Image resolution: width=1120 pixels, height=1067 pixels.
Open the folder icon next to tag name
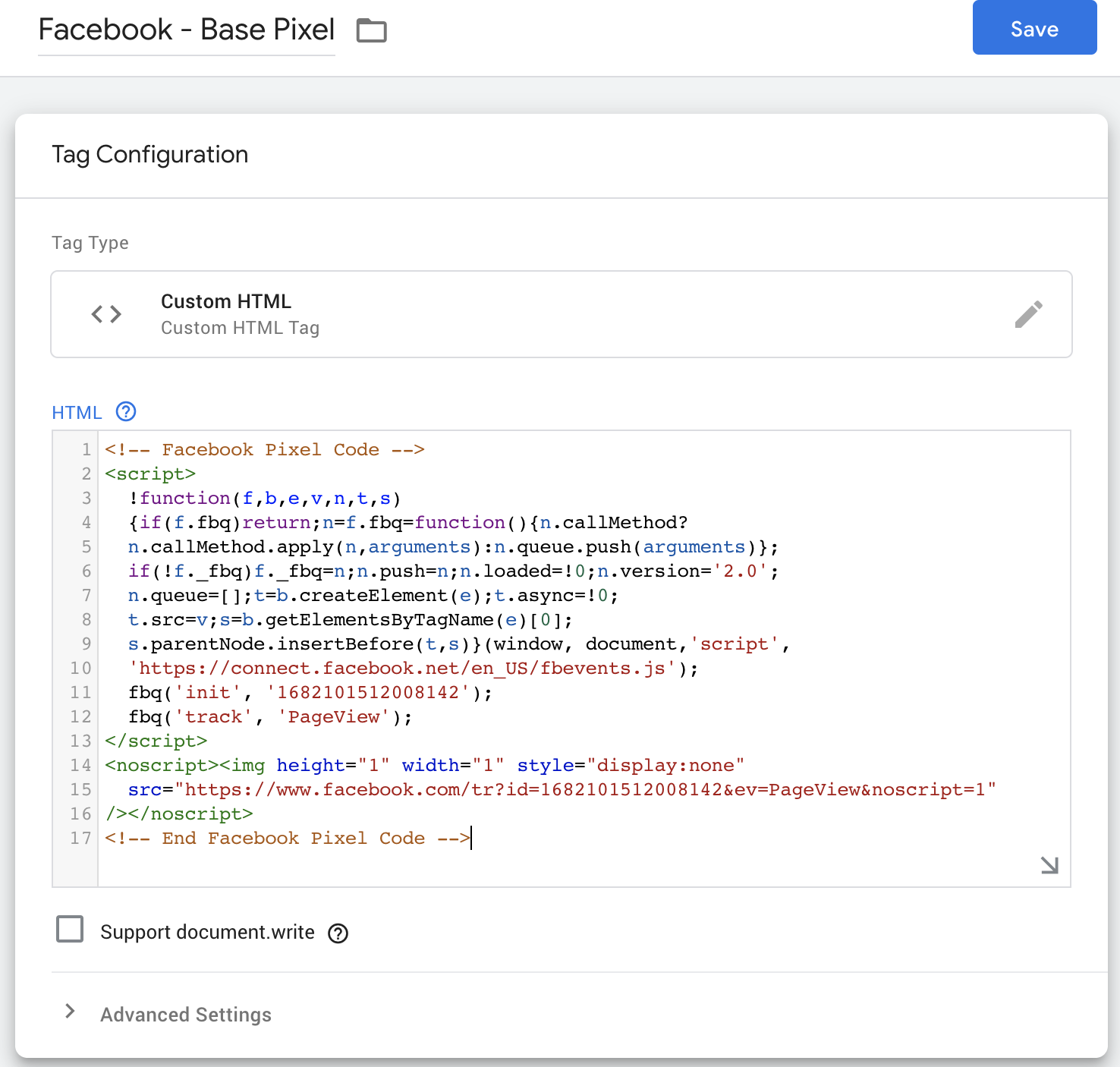pos(372,30)
